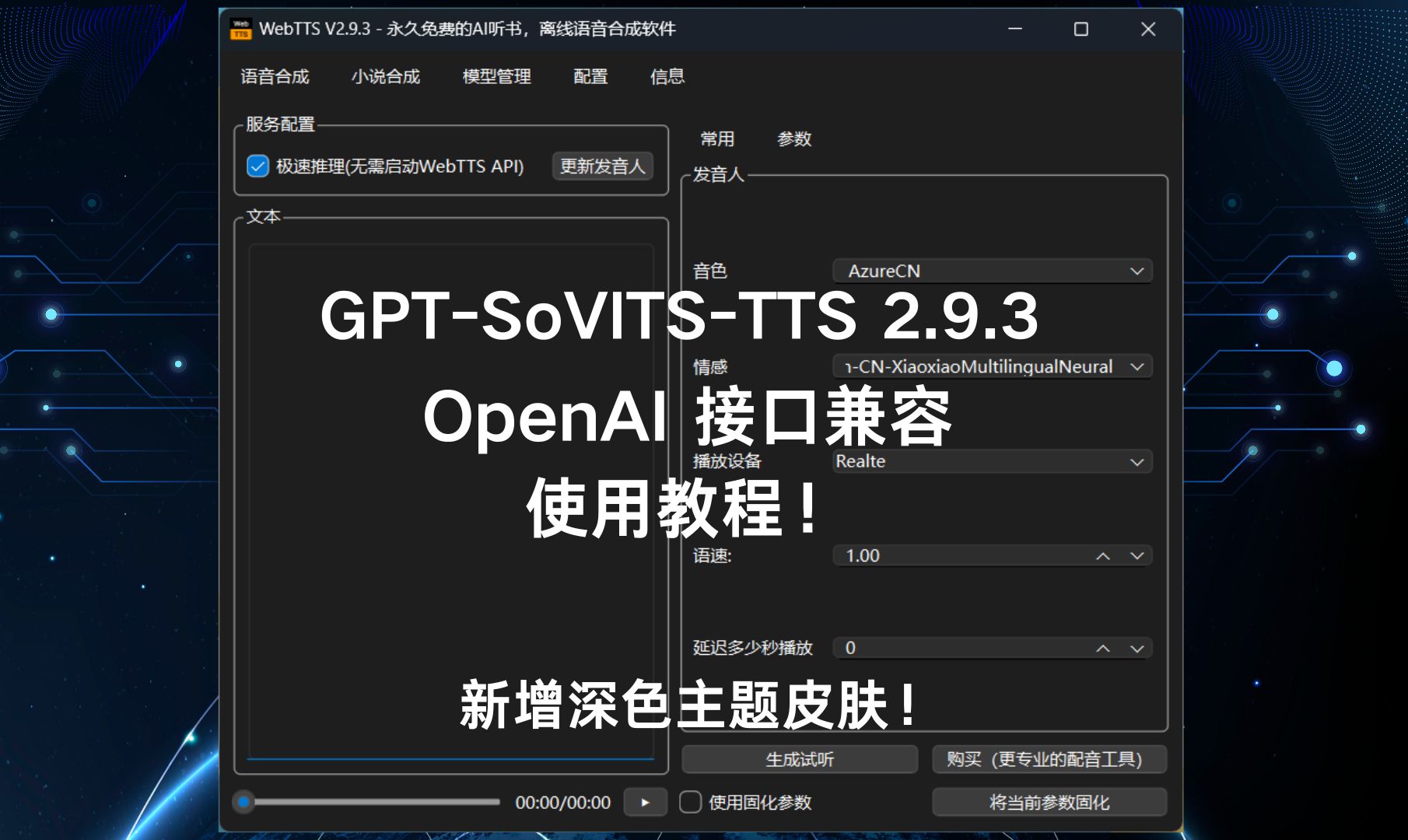Open the 模型管理 tab
The image size is (1408, 840).
point(496,76)
